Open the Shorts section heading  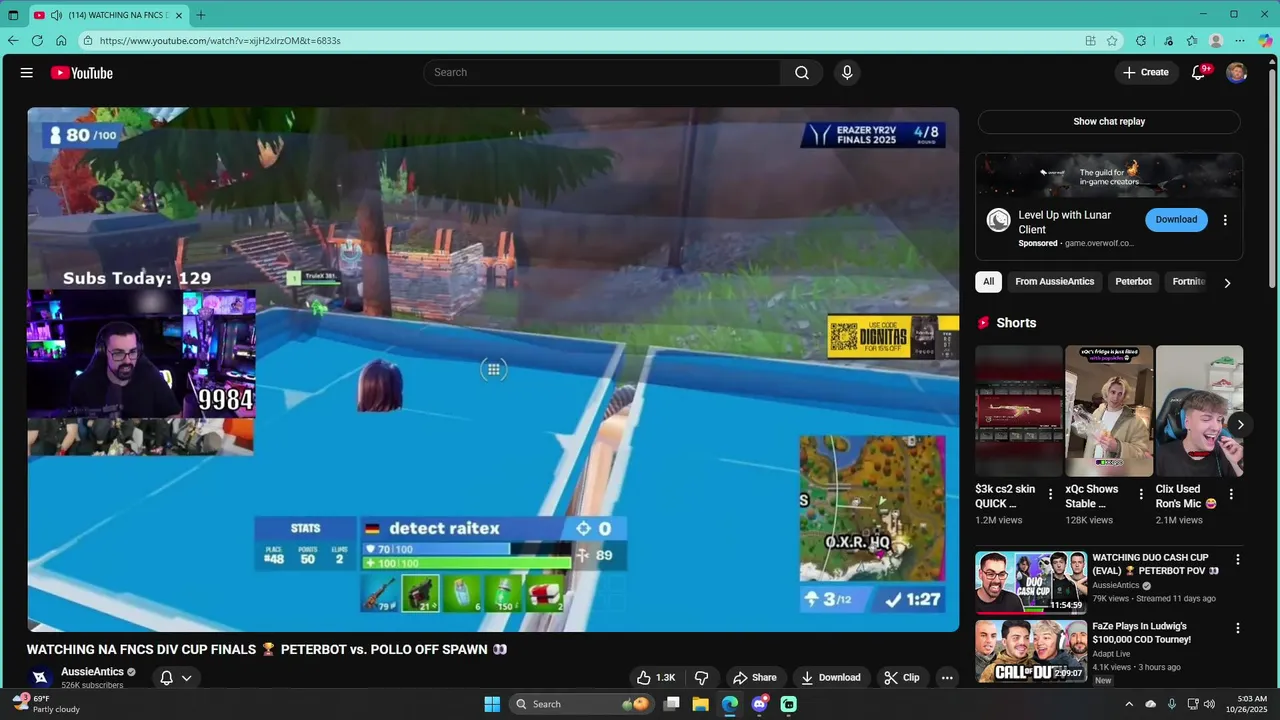click(1016, 323)
